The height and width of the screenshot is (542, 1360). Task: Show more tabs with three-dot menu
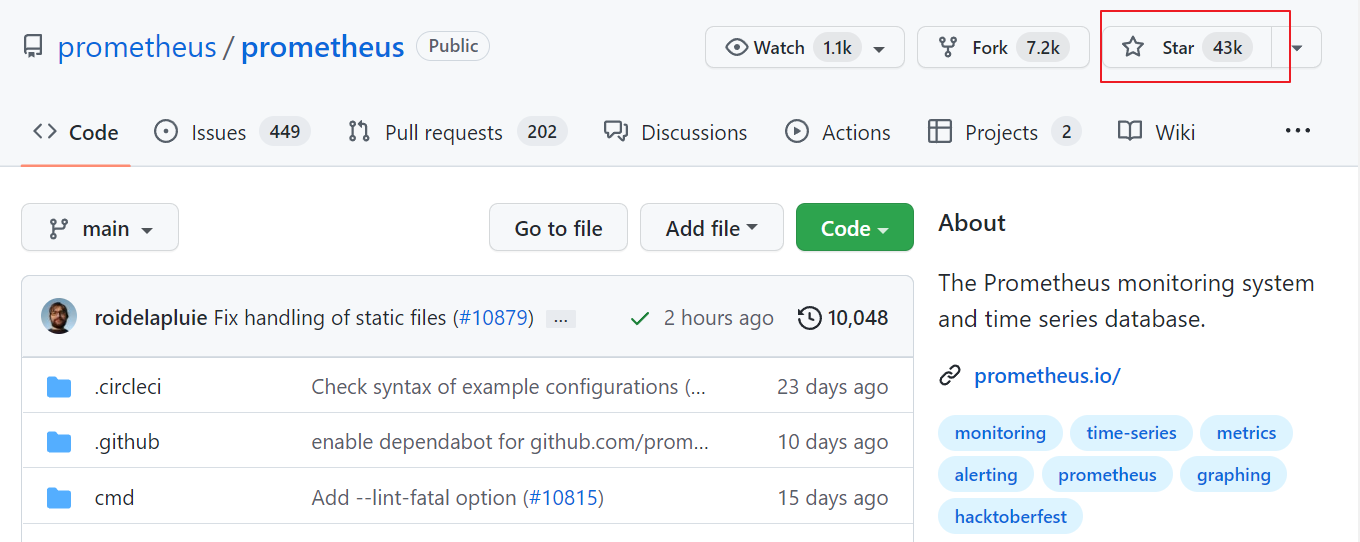pos(1297,131)
